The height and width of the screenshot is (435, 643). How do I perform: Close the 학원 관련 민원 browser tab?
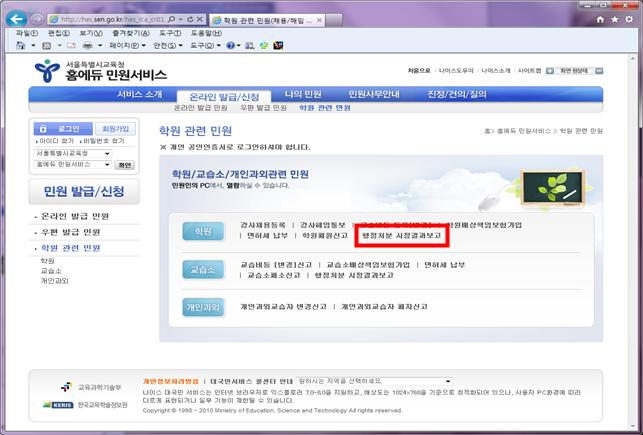pos(319,20)
